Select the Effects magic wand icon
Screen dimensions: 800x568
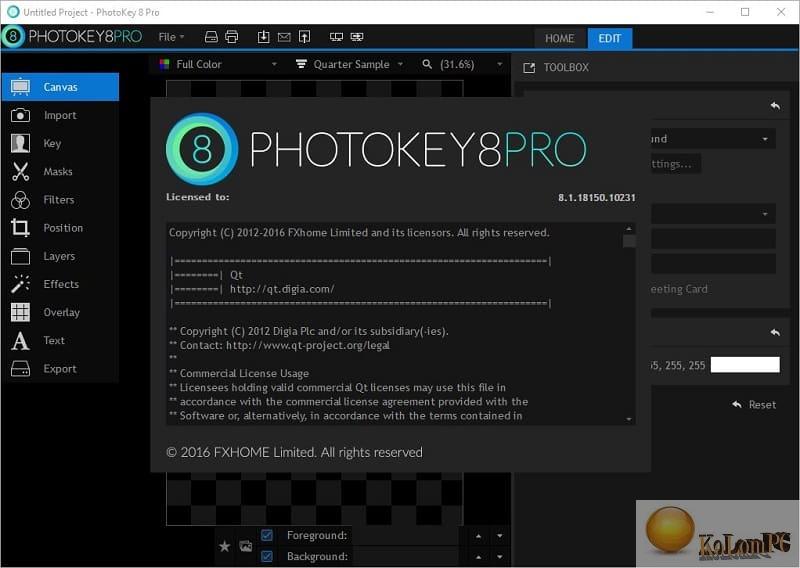click(20, 284)
